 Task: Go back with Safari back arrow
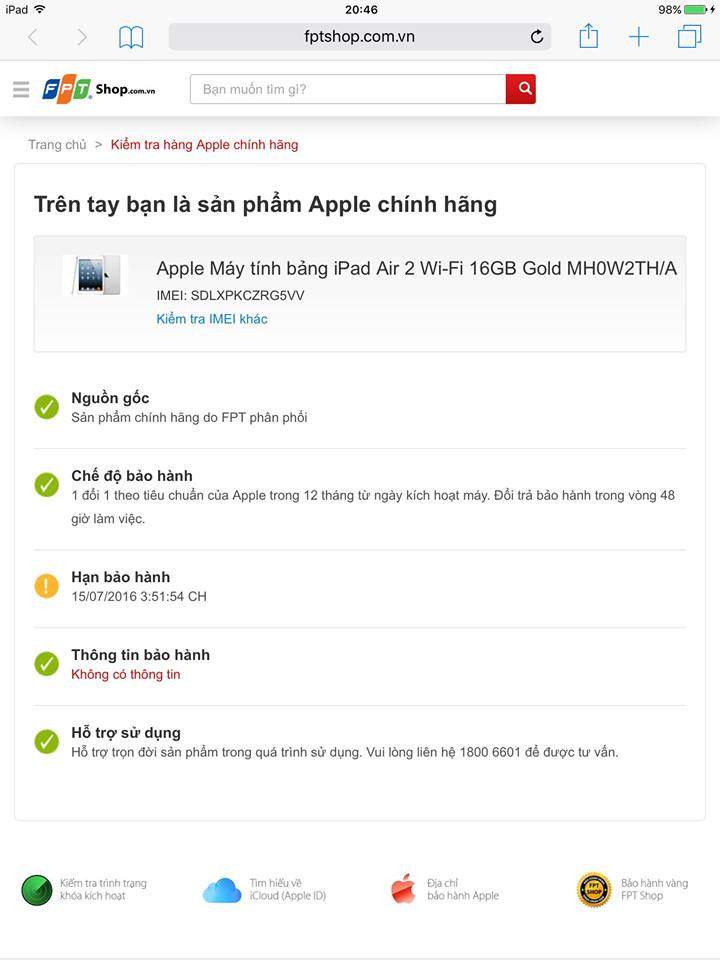34,37
